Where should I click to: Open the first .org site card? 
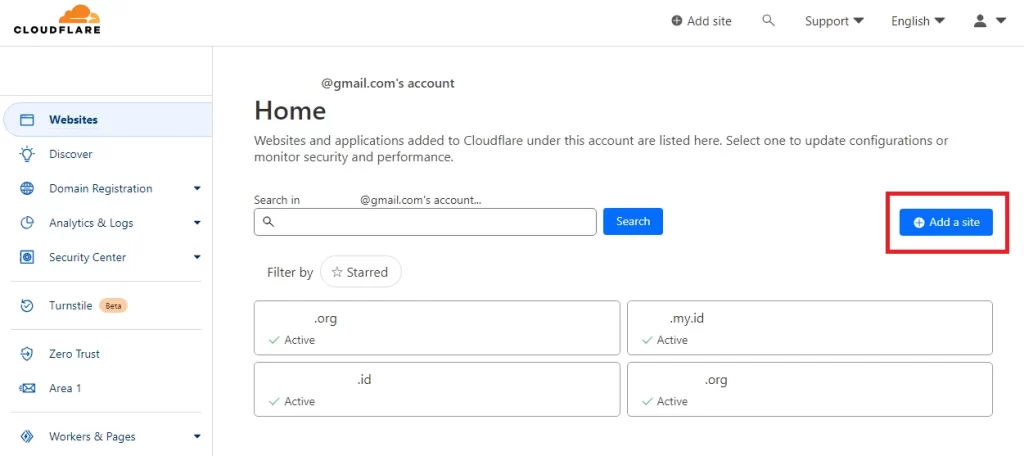[x=437, y=328]
